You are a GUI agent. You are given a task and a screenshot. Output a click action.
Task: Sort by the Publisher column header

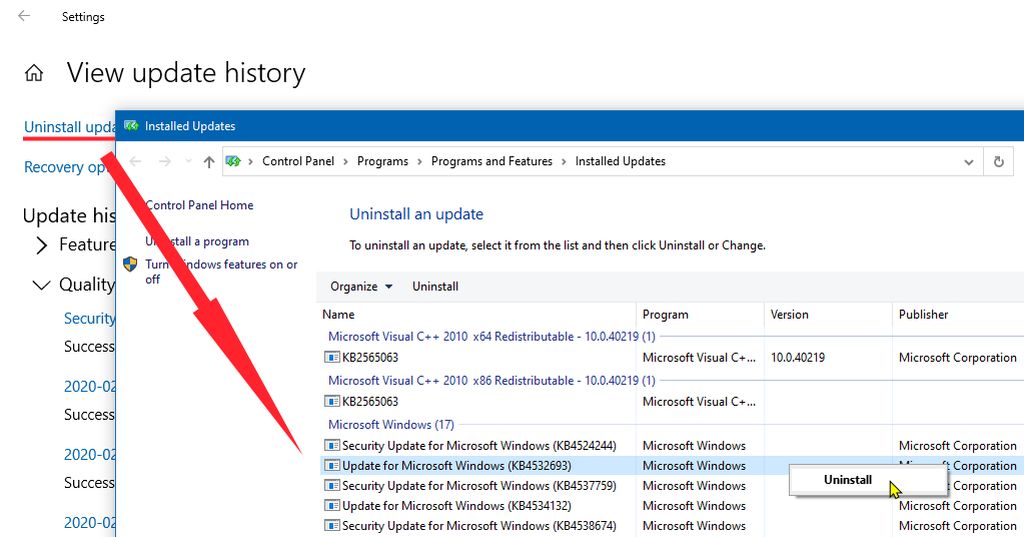923,315
